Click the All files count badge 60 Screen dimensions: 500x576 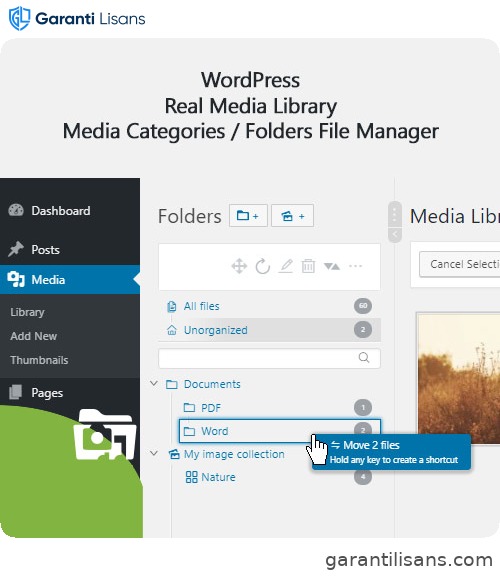coord(363,306)
